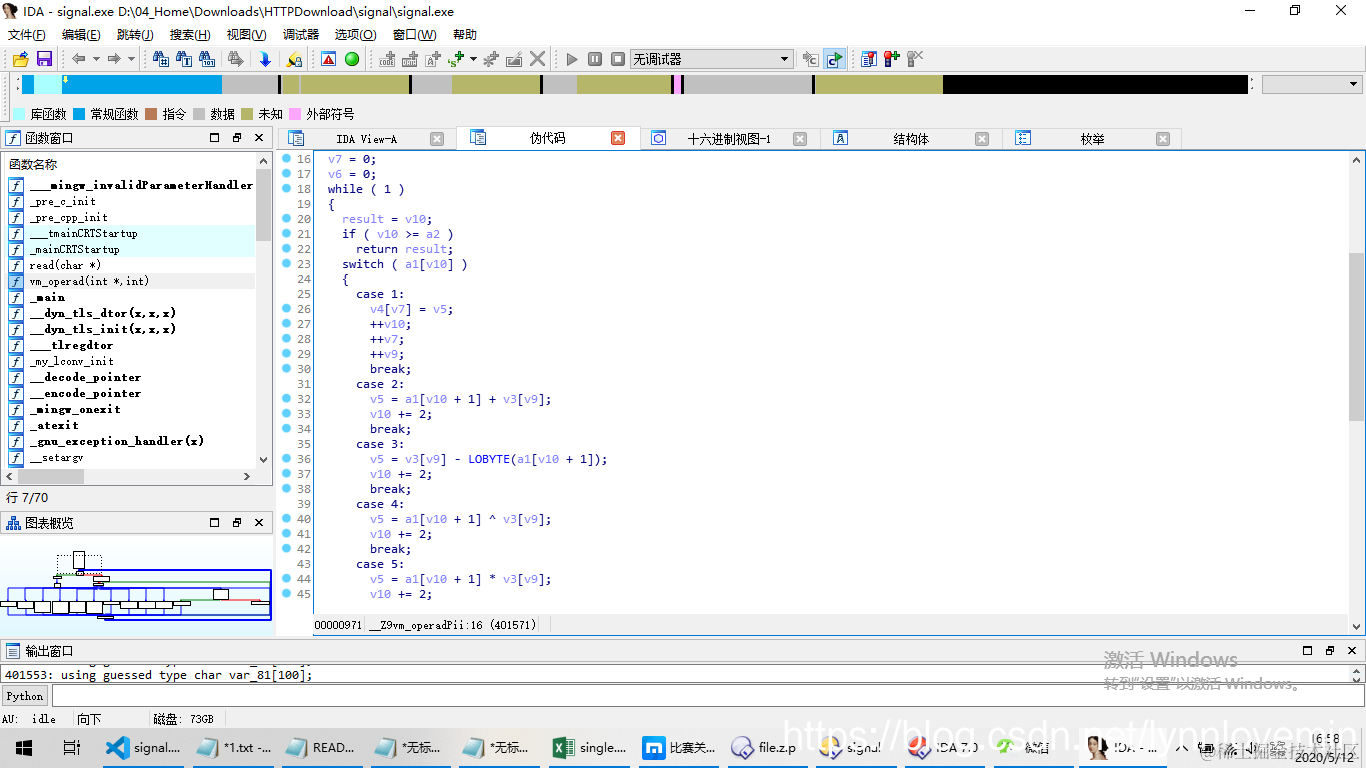Switch to the 枚举 tab

(x=1092, y=139)
